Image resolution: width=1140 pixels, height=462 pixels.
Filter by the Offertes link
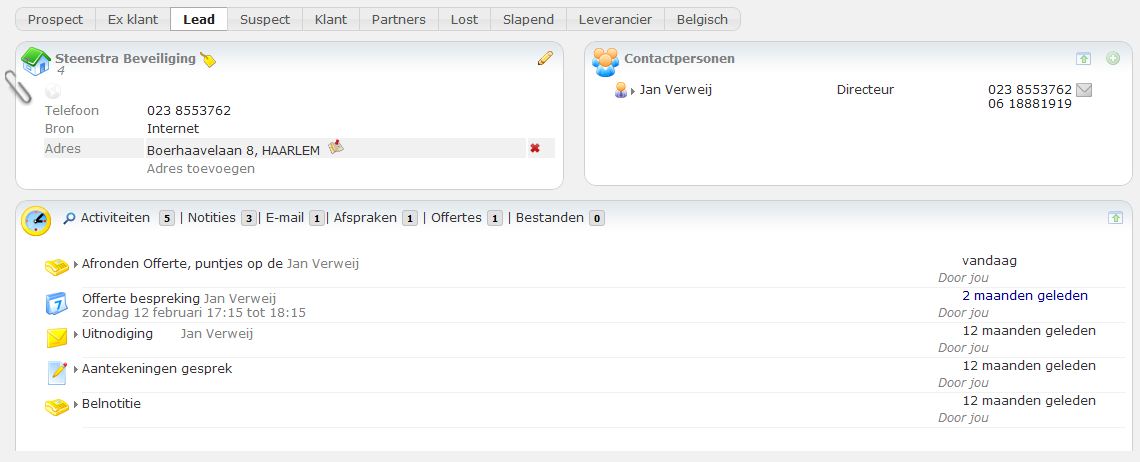click(x=457, y=218)
